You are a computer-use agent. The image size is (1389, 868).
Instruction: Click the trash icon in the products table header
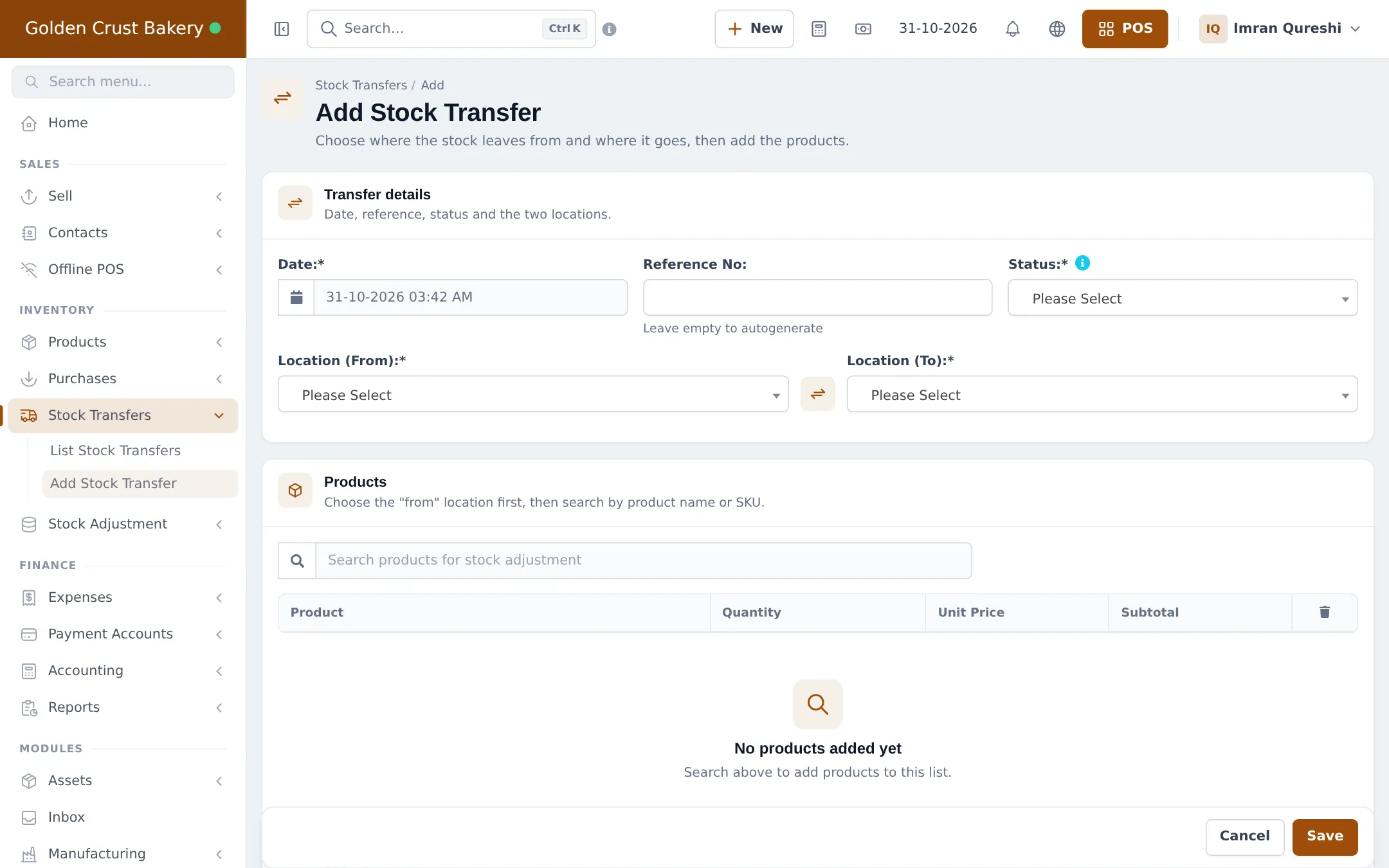[x=1325, y=612]
